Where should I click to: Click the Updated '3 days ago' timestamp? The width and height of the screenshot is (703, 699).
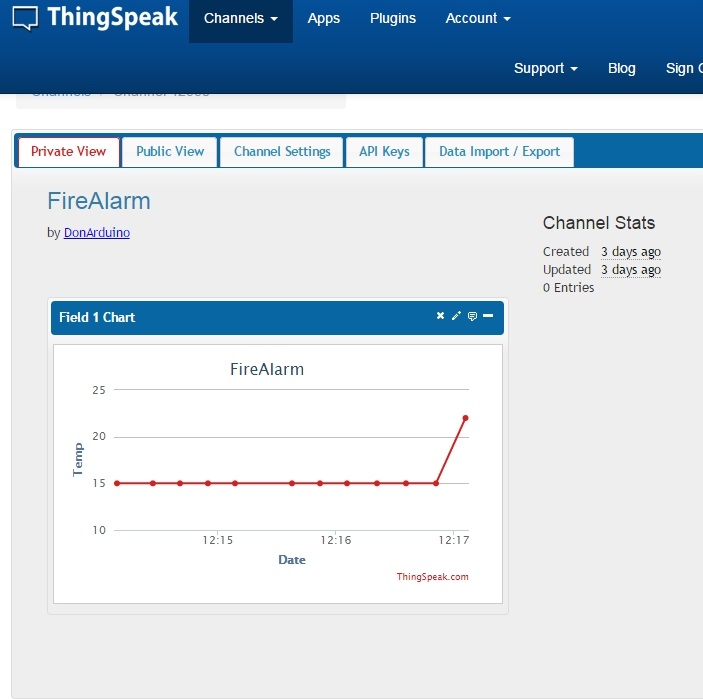pos(631,269)
